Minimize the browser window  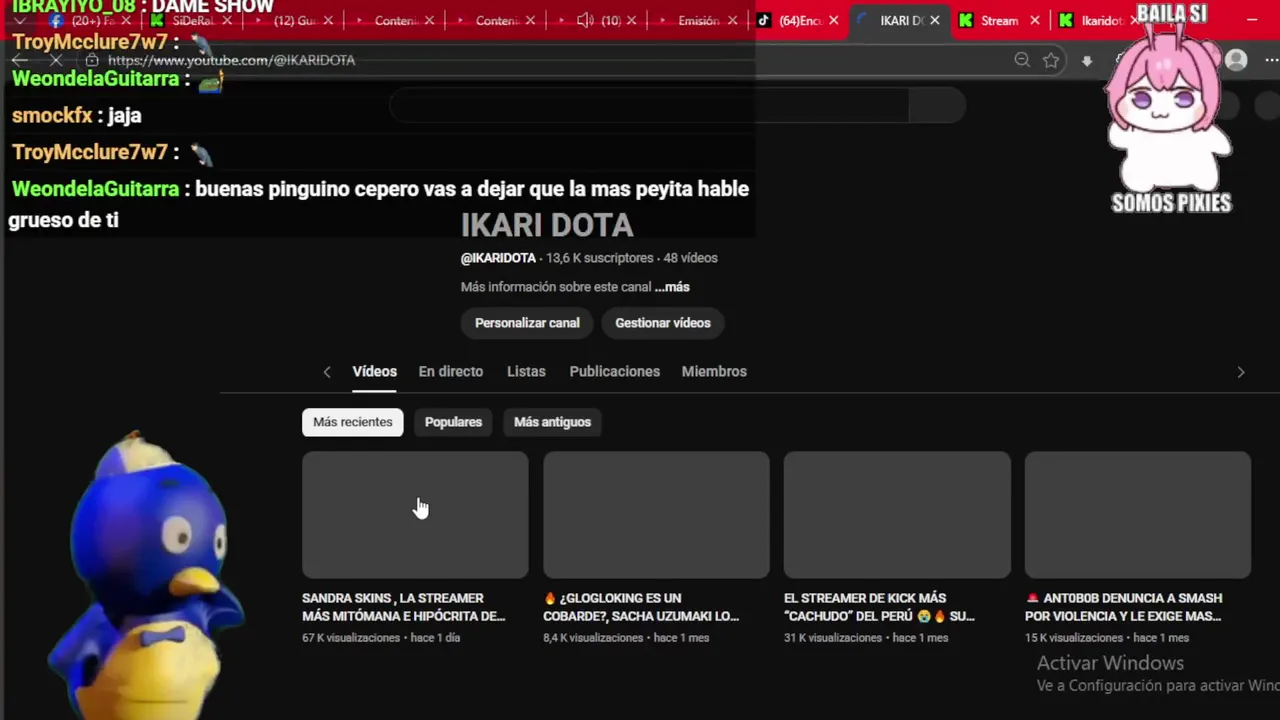pos(1253,20)
